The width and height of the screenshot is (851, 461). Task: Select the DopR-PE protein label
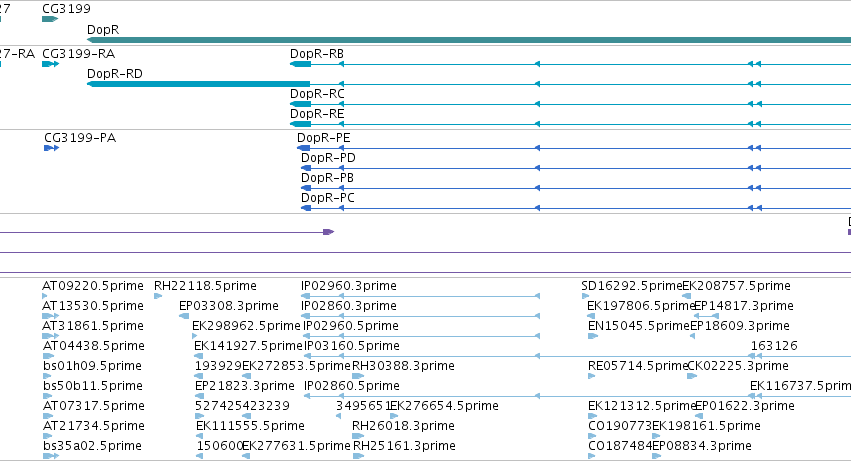[323, 137]
